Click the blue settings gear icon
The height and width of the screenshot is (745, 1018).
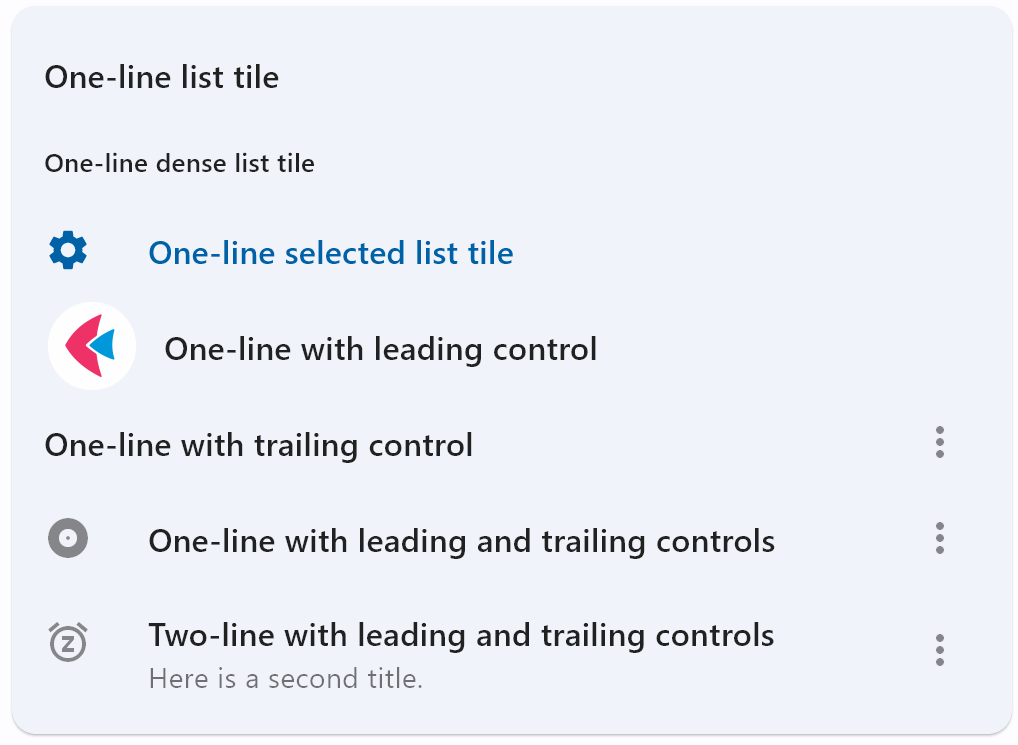point(68,251)
